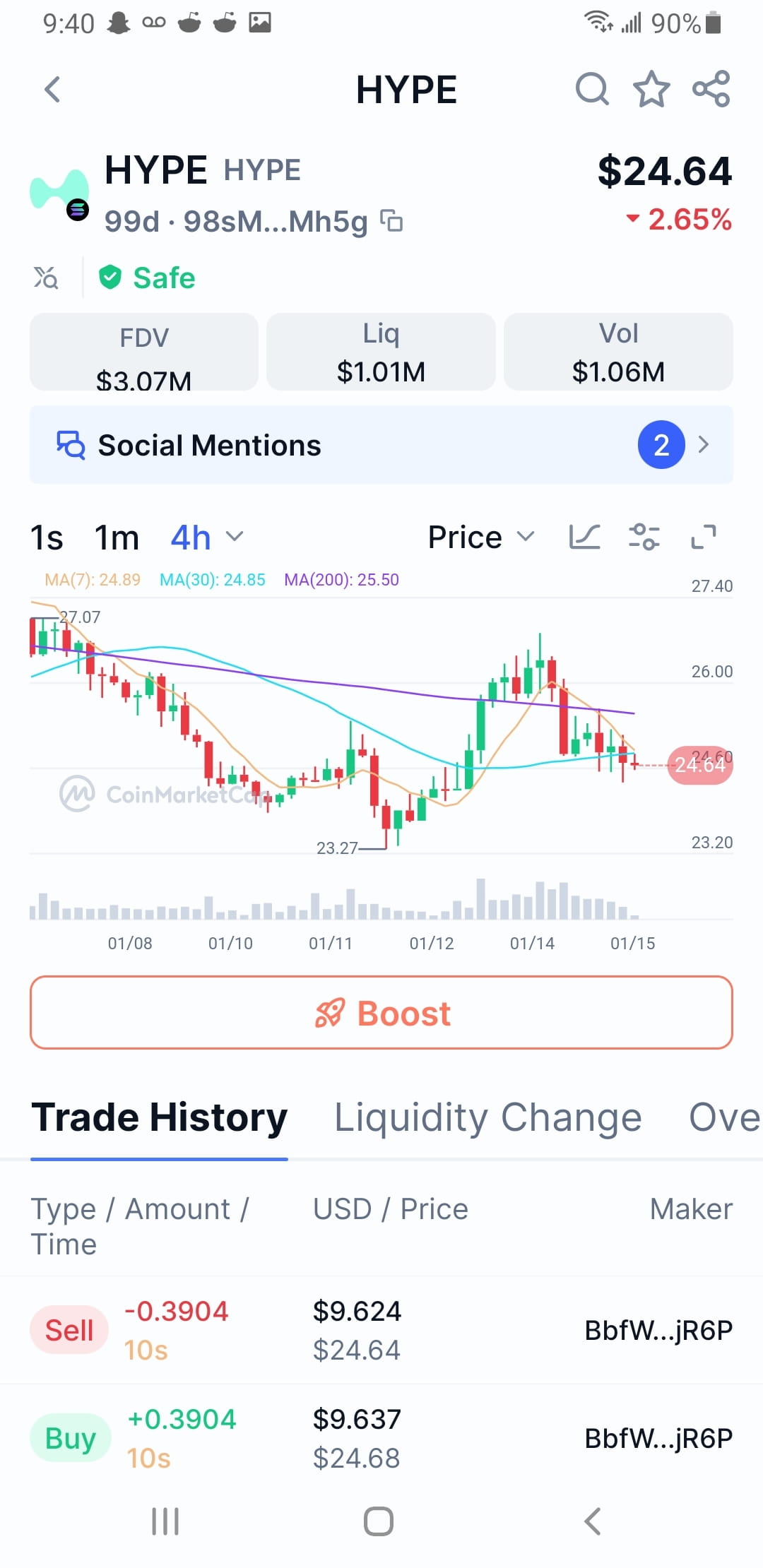This screenshot has width=763, height=1568.
Task: Tap the back arrow in the header
Action: click(52, 90)
